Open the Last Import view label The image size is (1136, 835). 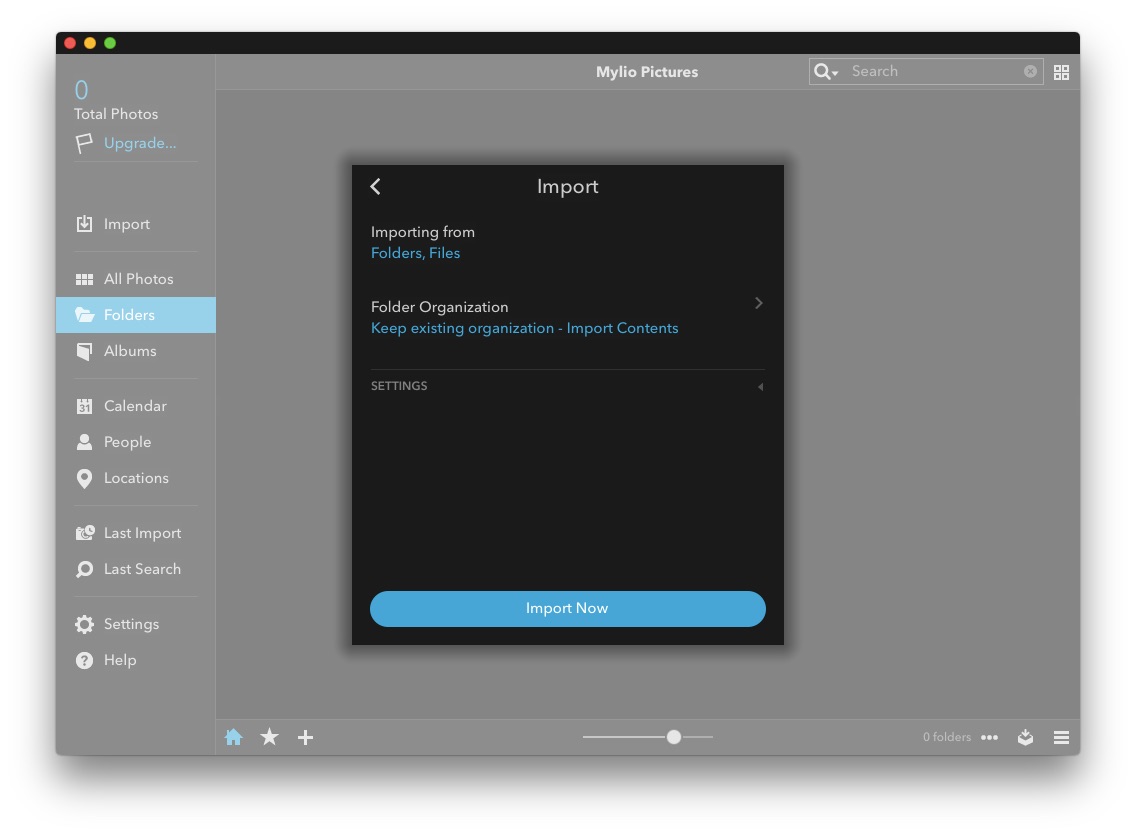click(x=143, y=534)
